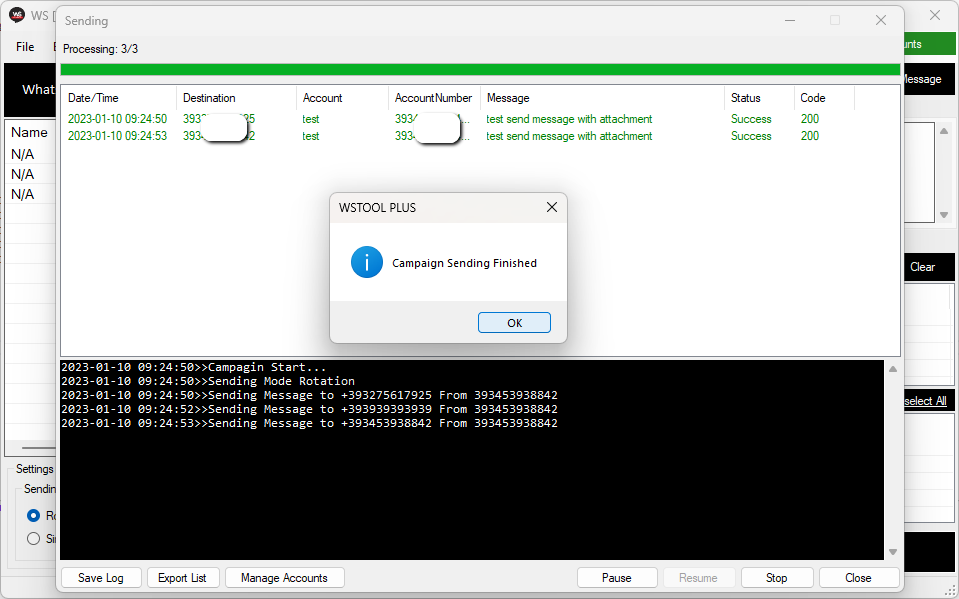Sort by the Date/Time column header

[x=118, y=98]
